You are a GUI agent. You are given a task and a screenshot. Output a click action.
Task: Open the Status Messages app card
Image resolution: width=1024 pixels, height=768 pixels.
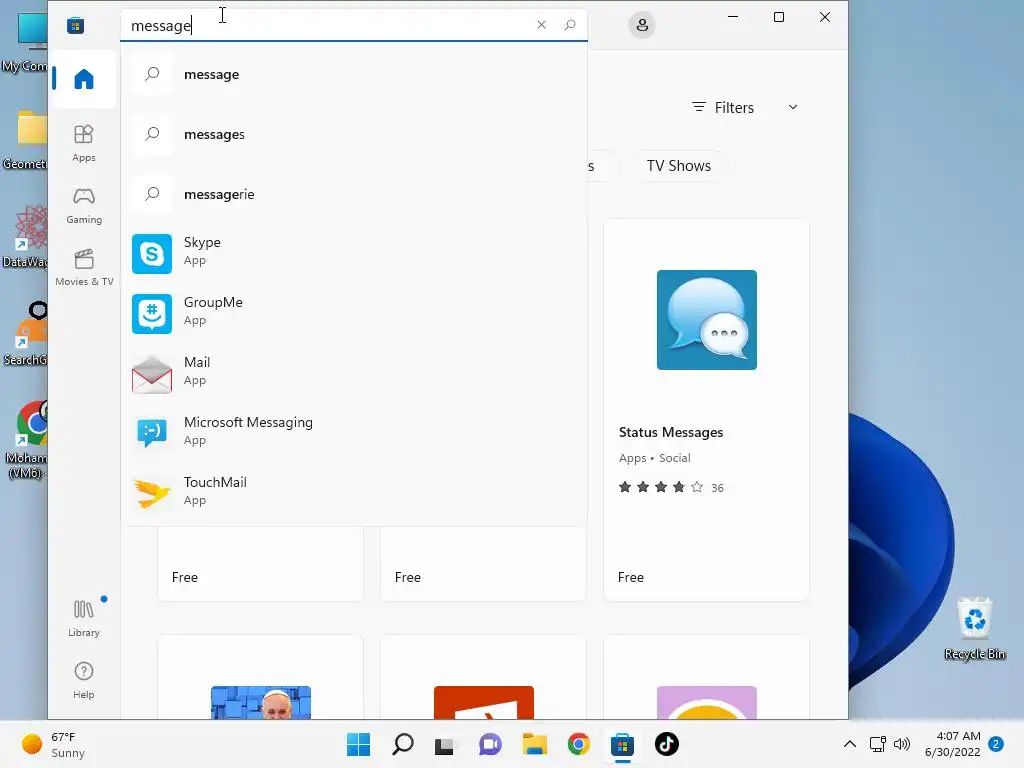[x=707, y=409]
